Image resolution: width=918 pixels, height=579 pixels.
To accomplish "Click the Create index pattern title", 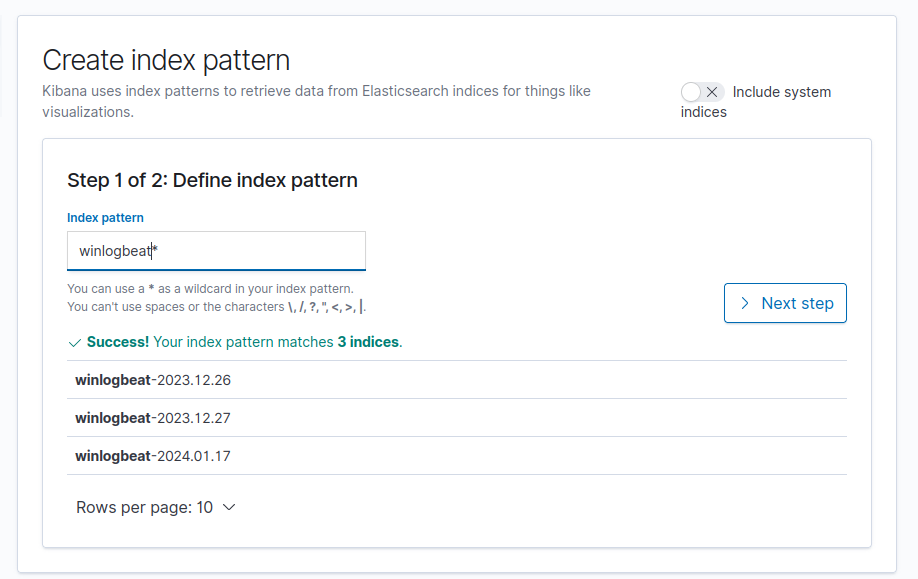I will pyautogui.click(x=166, y=60).
